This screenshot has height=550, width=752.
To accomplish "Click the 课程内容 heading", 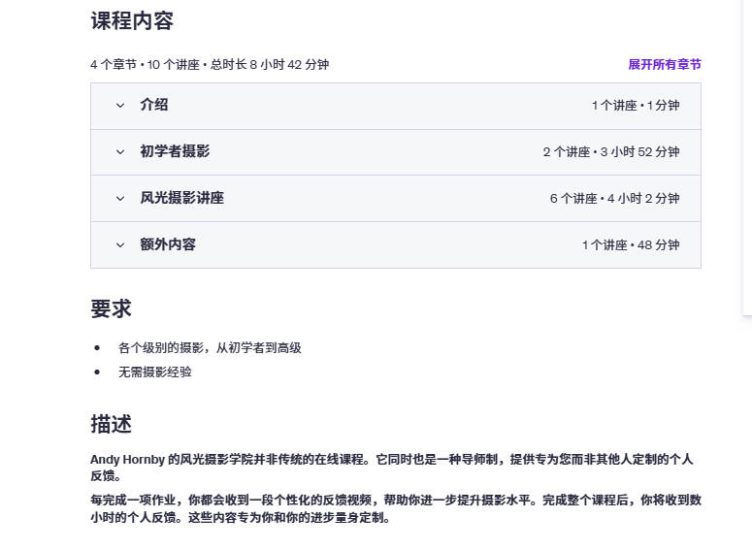I will (x=132, y=21).
